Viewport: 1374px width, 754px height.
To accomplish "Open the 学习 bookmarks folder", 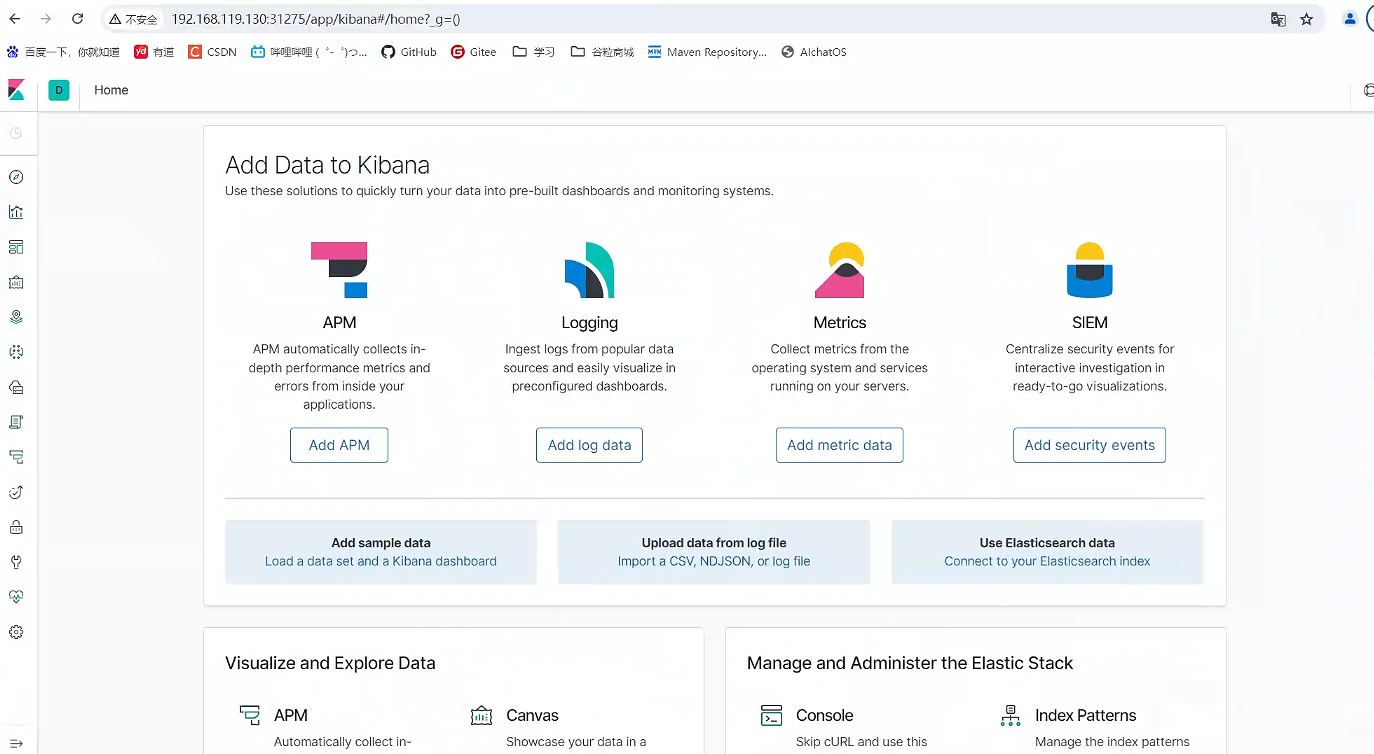I will point(534,52).
